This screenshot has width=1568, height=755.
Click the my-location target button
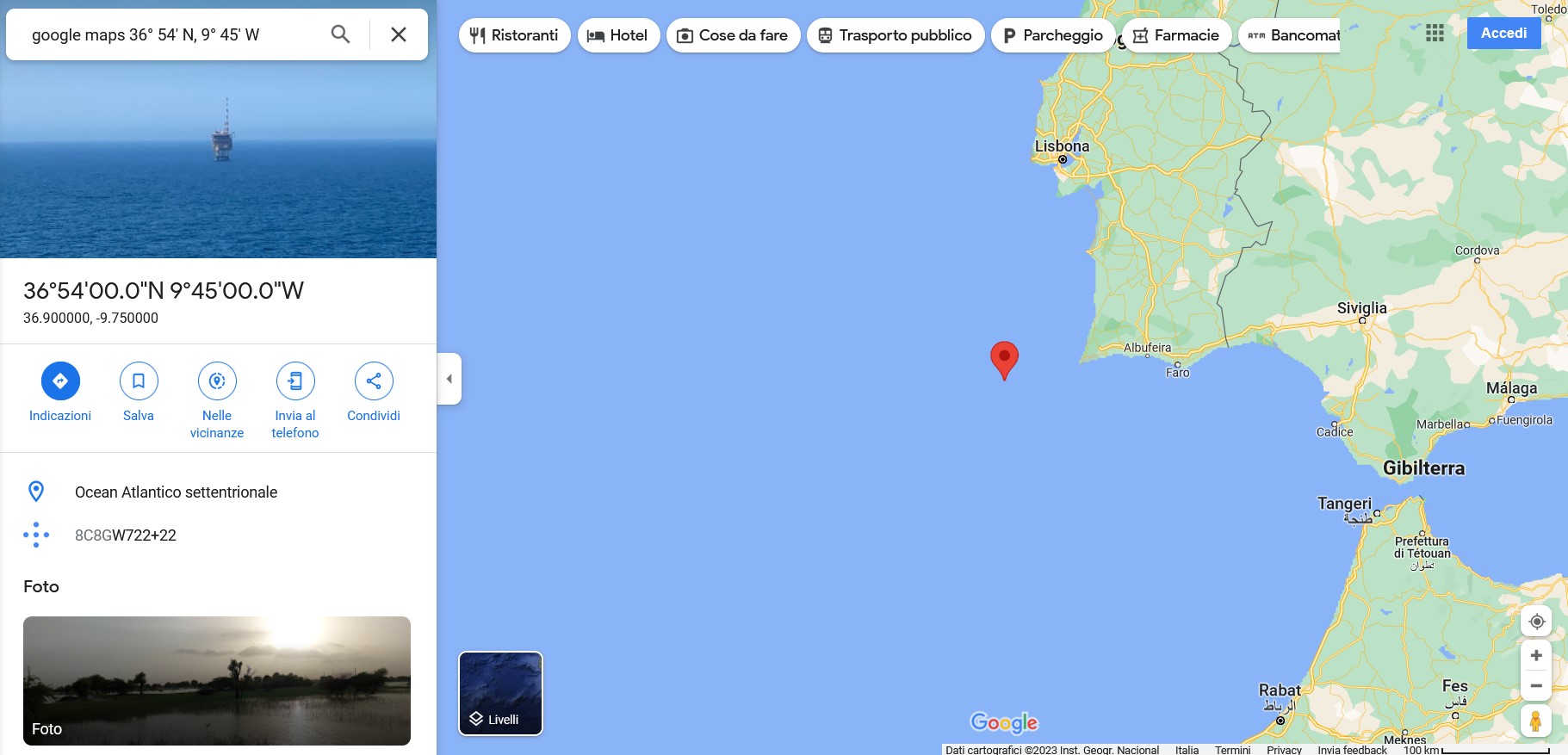1537,622
